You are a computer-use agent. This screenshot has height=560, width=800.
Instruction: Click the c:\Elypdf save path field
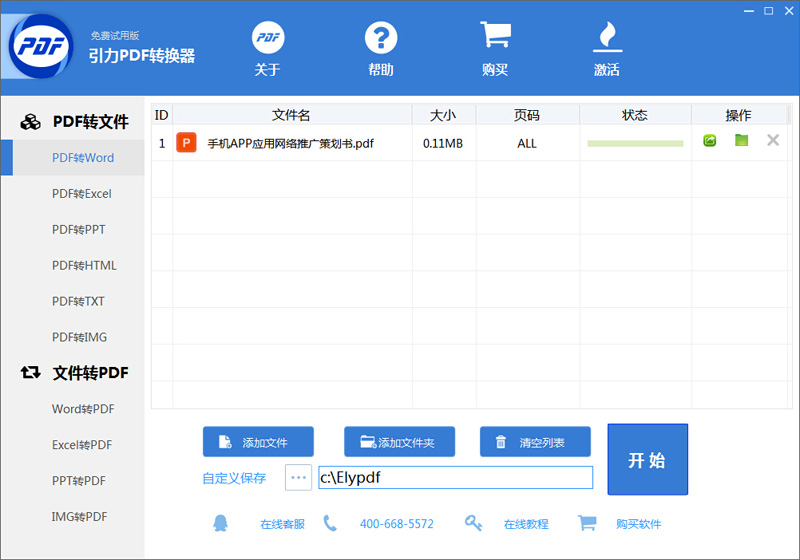456,477
